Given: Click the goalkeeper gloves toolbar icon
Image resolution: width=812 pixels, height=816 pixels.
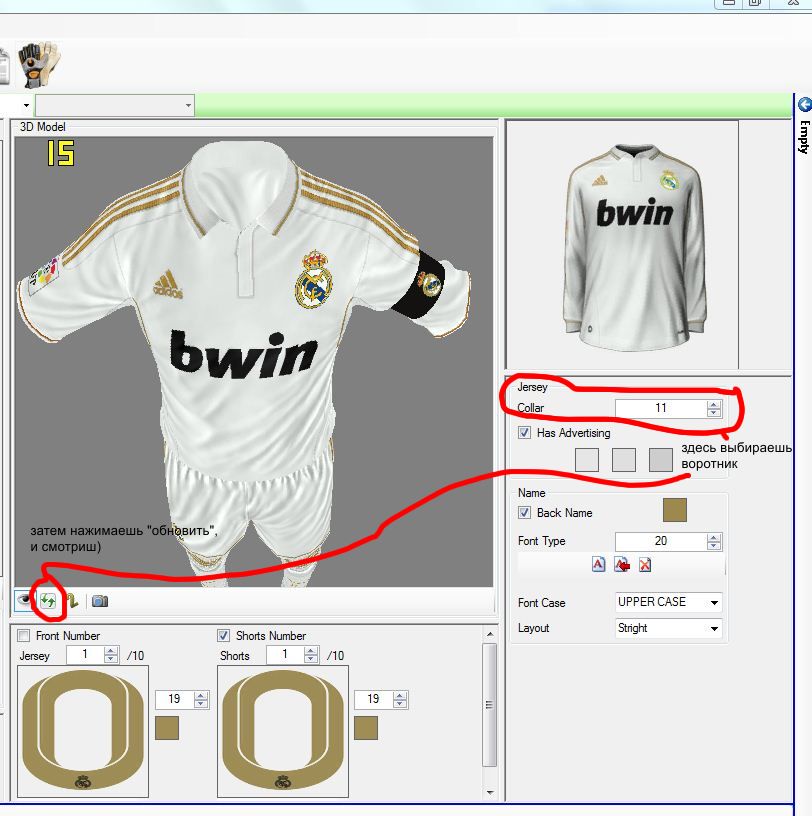Looking at the screenshot, I should point(39,65).
